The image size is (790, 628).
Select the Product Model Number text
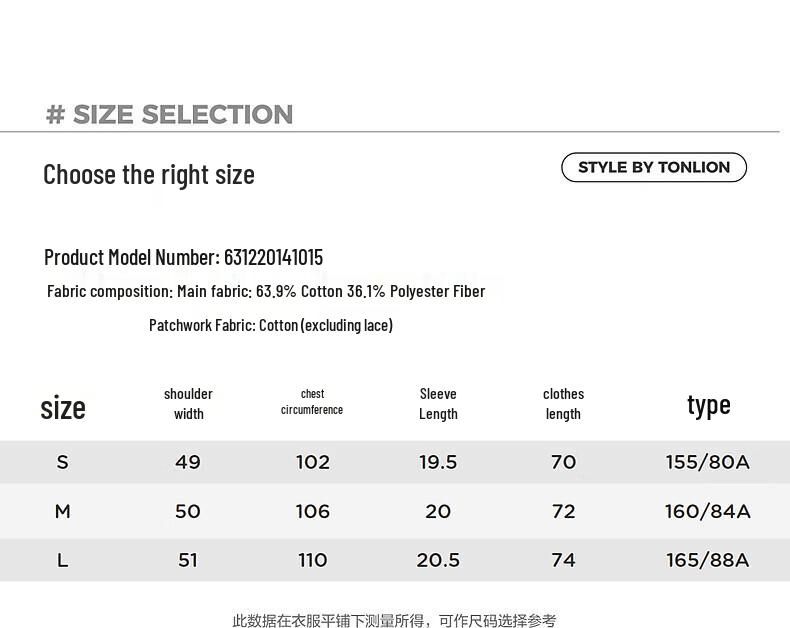click(183, 257)
